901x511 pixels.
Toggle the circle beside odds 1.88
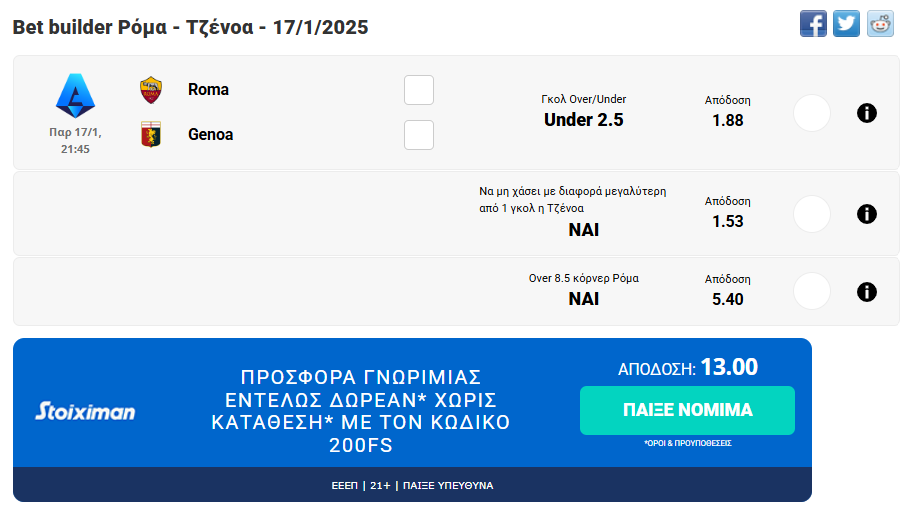click(x=812, y=113)
